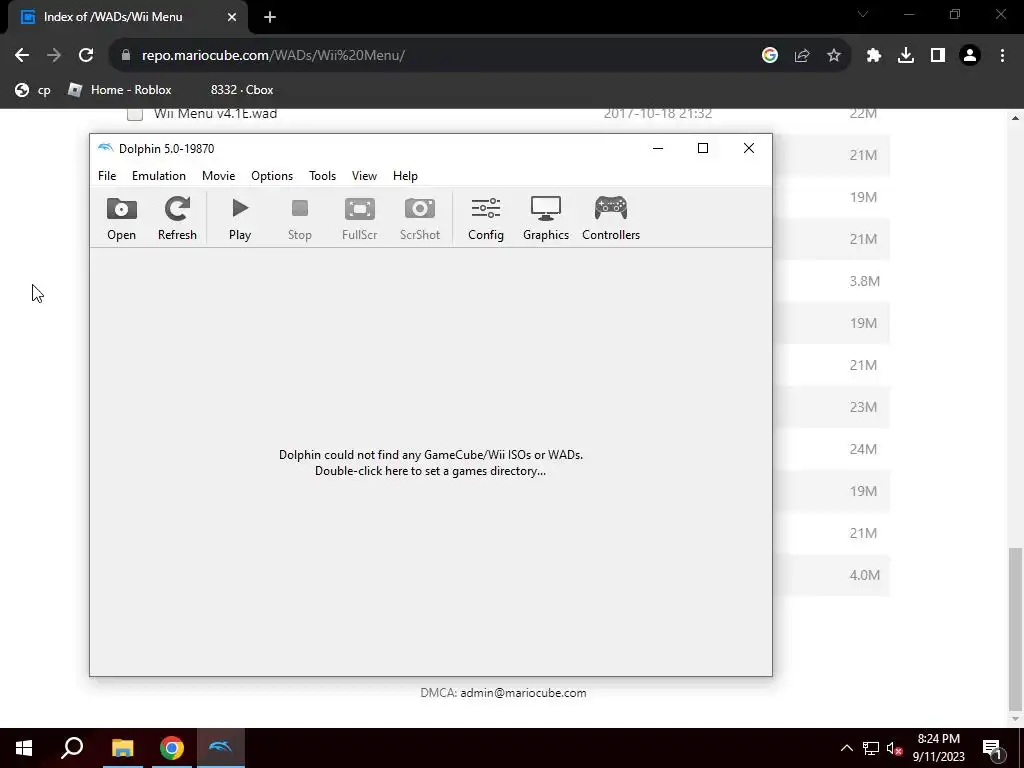Open the Chrome tab search chevron

point(863,14)
